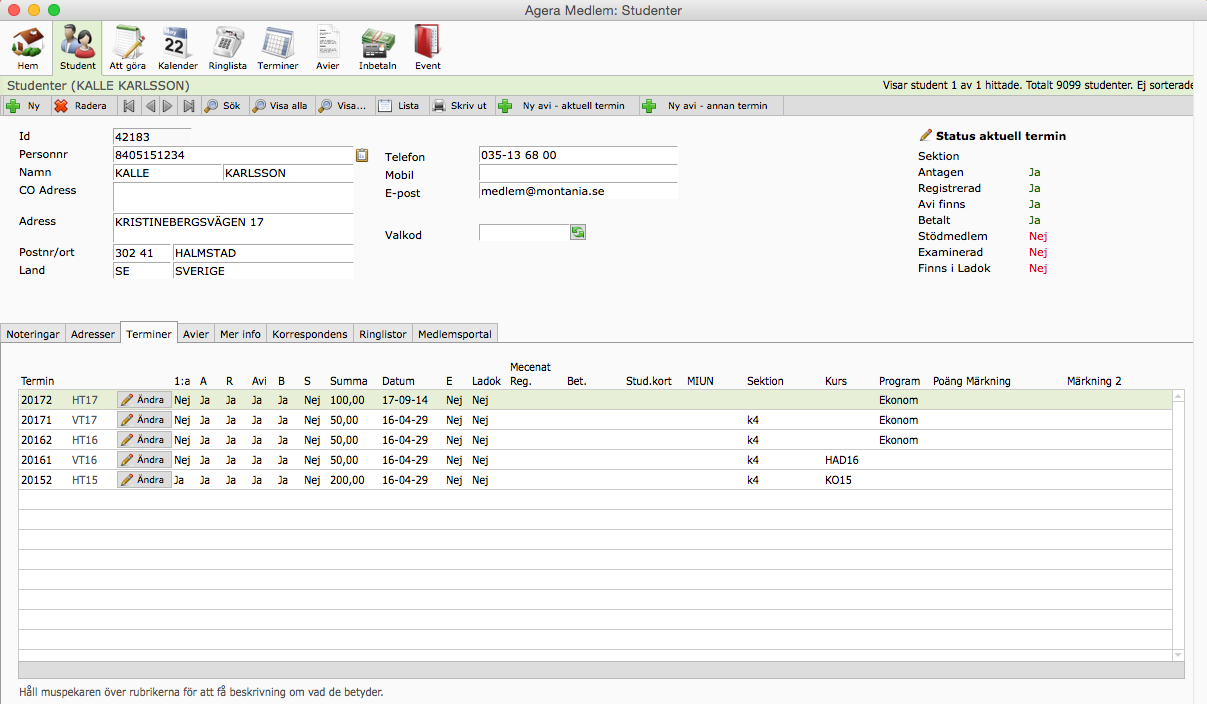Go to first record arrow
This screenshot has width=1207, height=704.
click(x=128, y=106)
